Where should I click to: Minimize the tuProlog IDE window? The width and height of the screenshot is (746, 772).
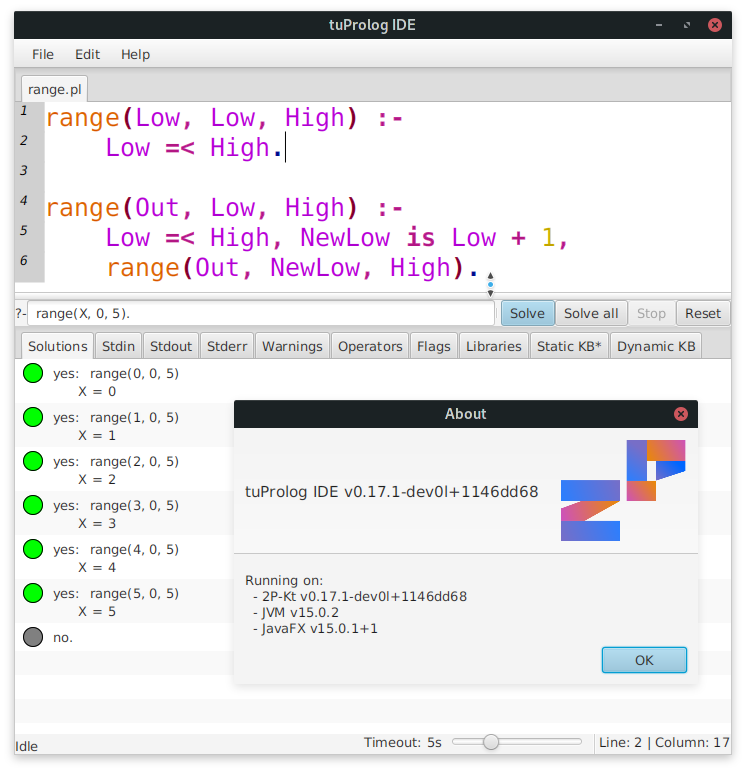[x=659, y=25]
